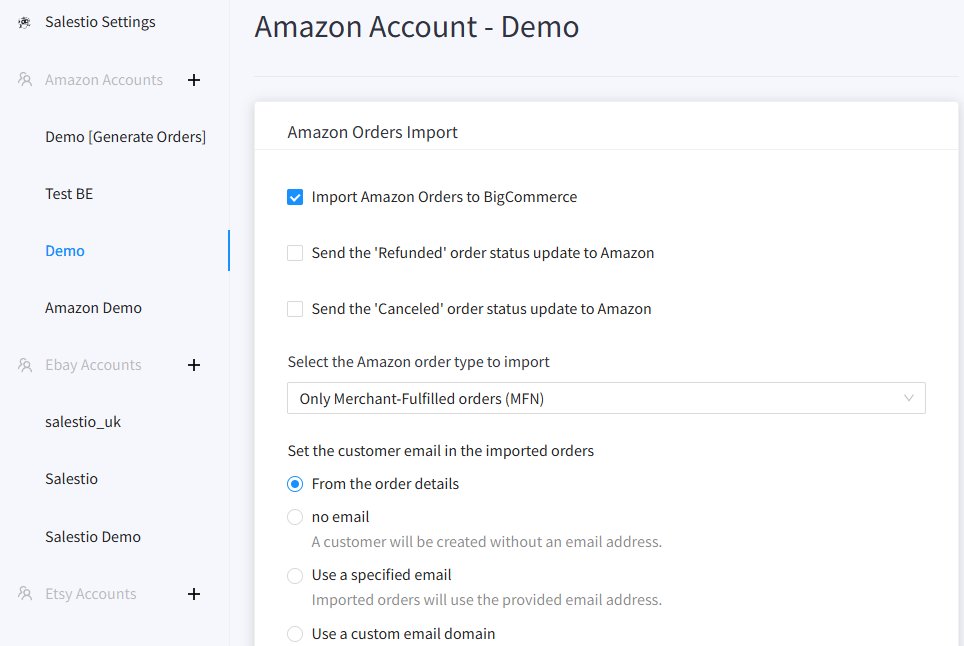Select 'Use a custom email domain' option
Screen dimensions: 964x646
(295, 634)
